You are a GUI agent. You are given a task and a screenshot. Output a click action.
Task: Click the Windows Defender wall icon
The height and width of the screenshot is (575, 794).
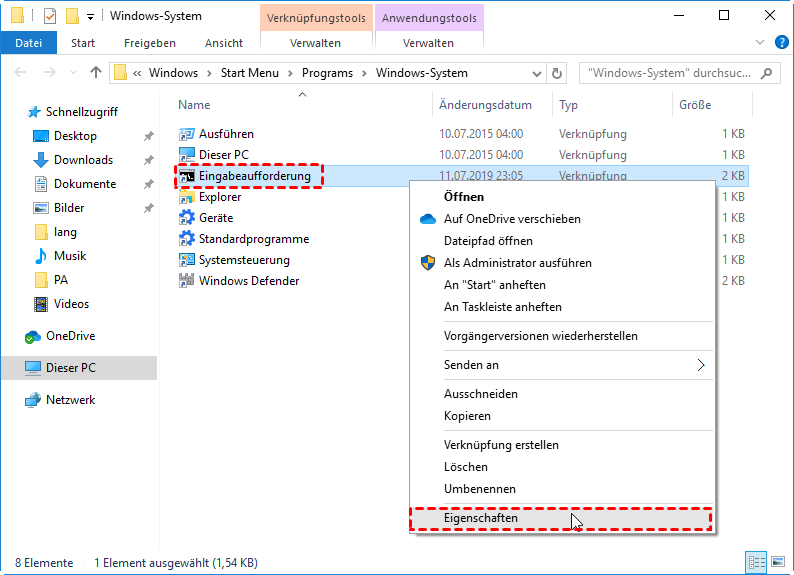coord(186,281)
